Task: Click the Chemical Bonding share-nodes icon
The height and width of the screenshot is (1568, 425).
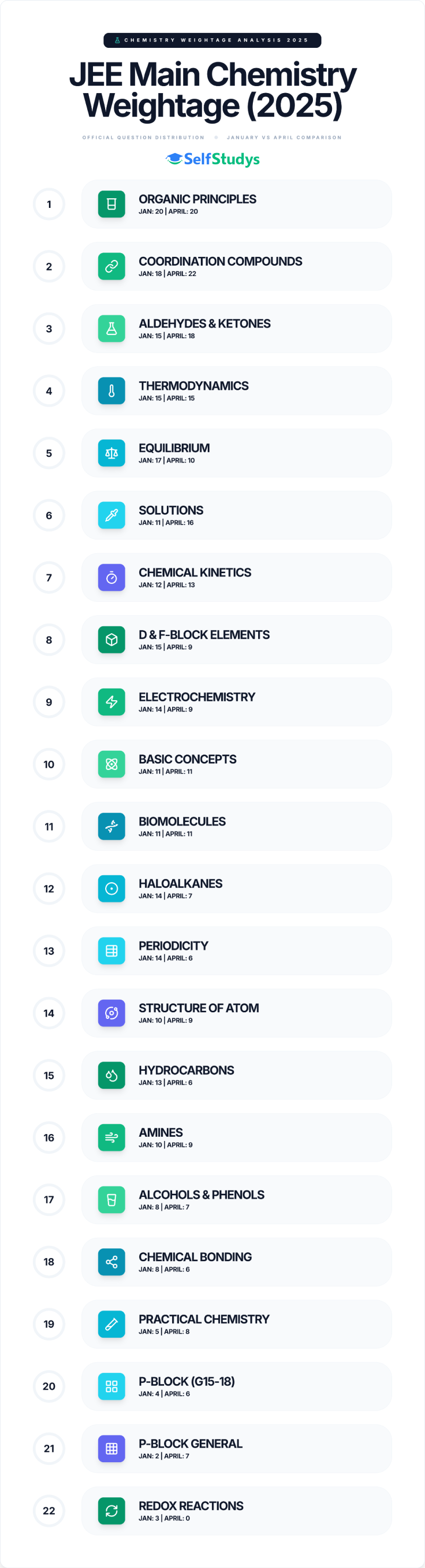Action: 111,1262
